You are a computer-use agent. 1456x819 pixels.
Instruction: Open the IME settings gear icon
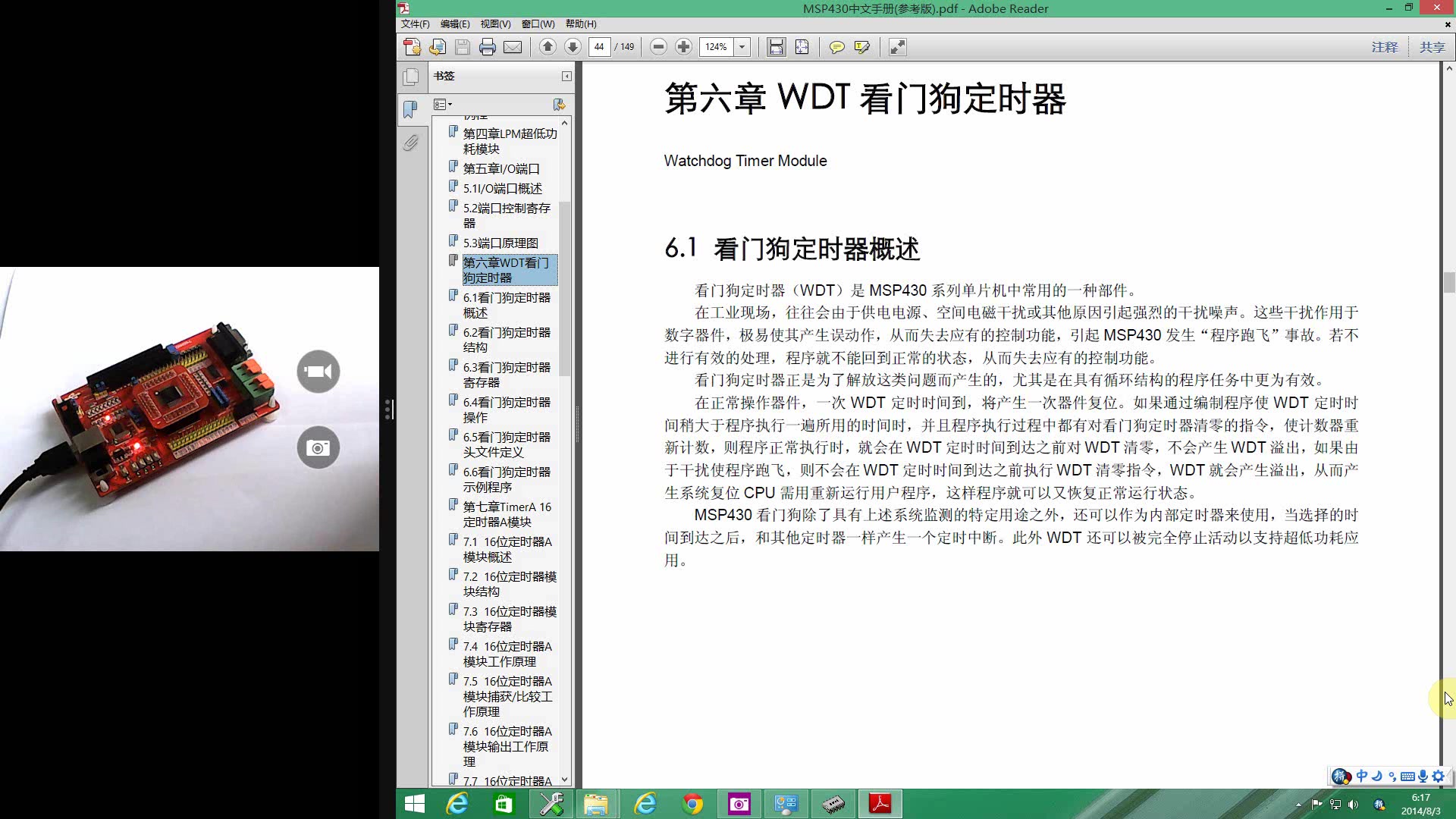point(1438,776)
